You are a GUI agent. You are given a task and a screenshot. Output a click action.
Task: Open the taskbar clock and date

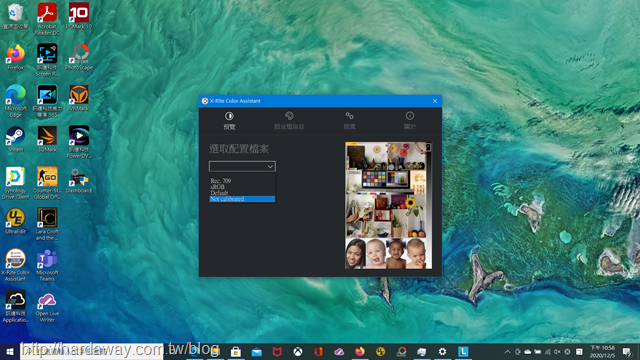602,351
